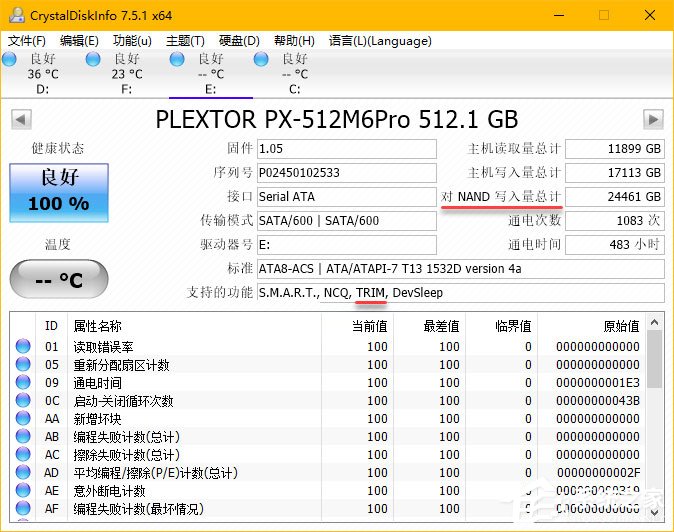Select the 新增坏块 attribute row
This screenshot has width=674, height=532.
328,419
